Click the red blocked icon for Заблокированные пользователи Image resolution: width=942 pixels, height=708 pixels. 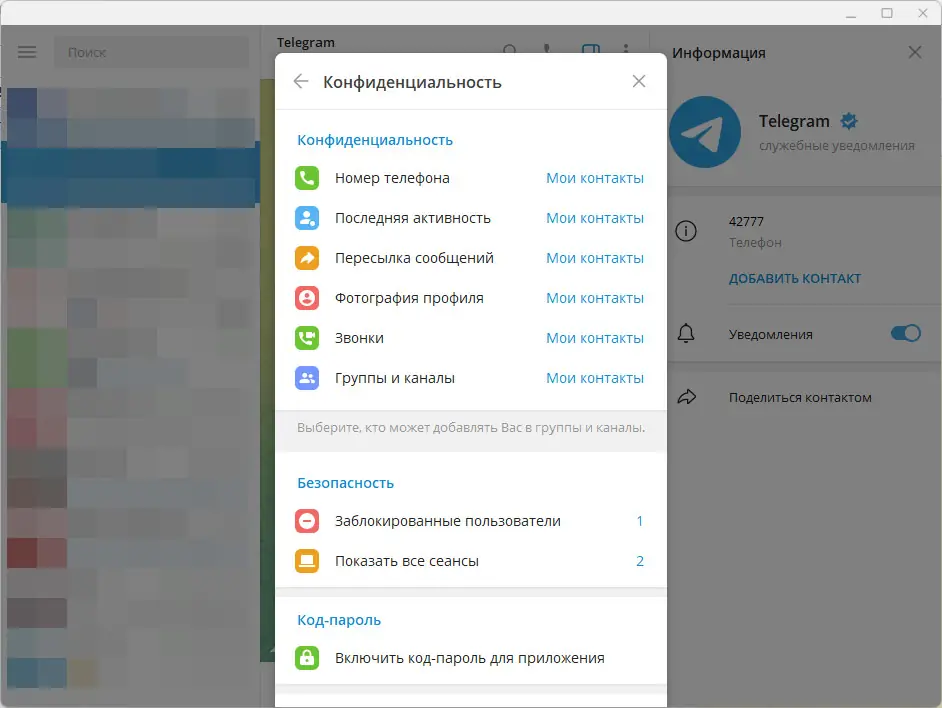[307, 521]
